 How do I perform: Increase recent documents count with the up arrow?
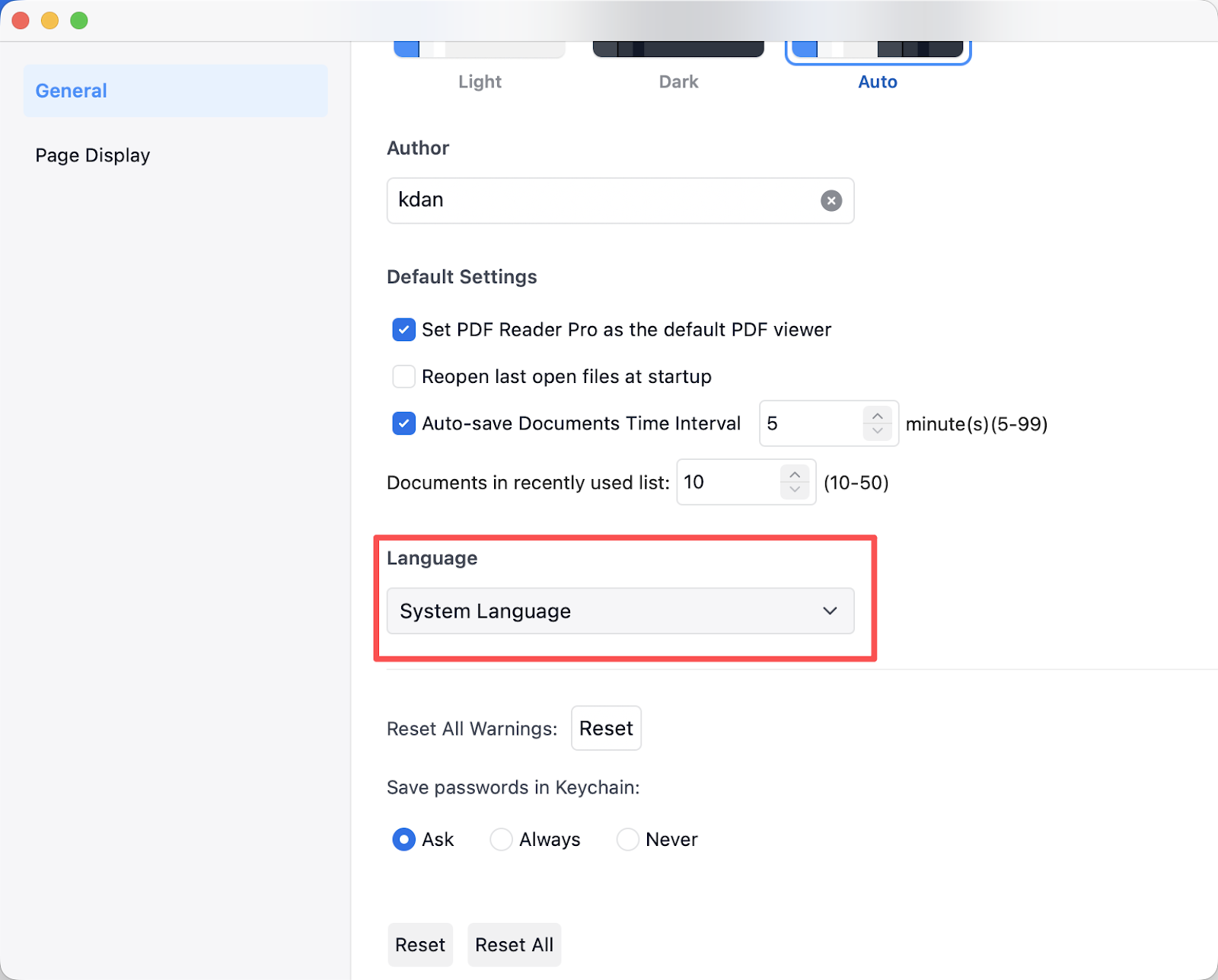point(794,474)
